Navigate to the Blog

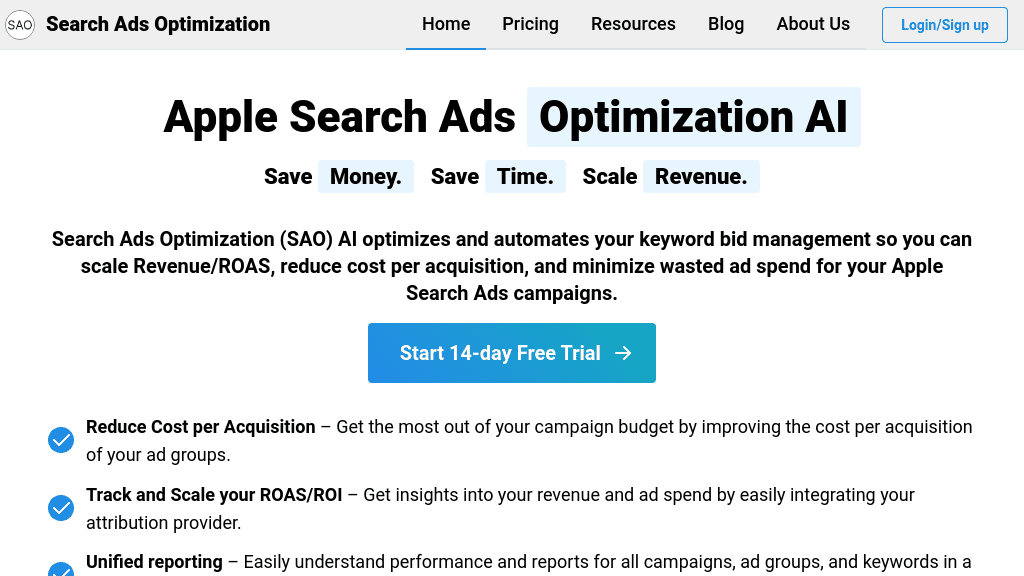[x=726, y=24]
